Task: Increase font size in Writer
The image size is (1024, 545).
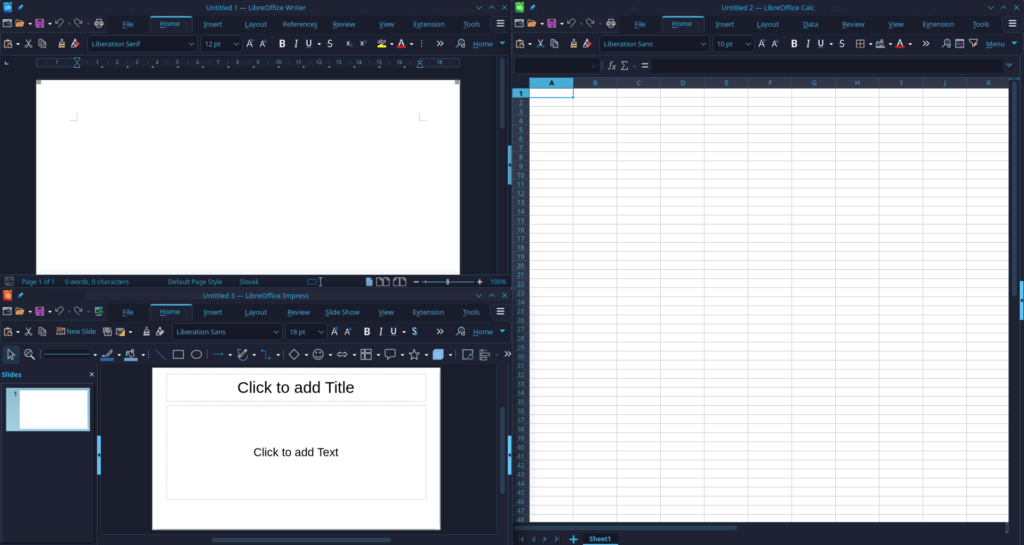Action: (249, 44)
